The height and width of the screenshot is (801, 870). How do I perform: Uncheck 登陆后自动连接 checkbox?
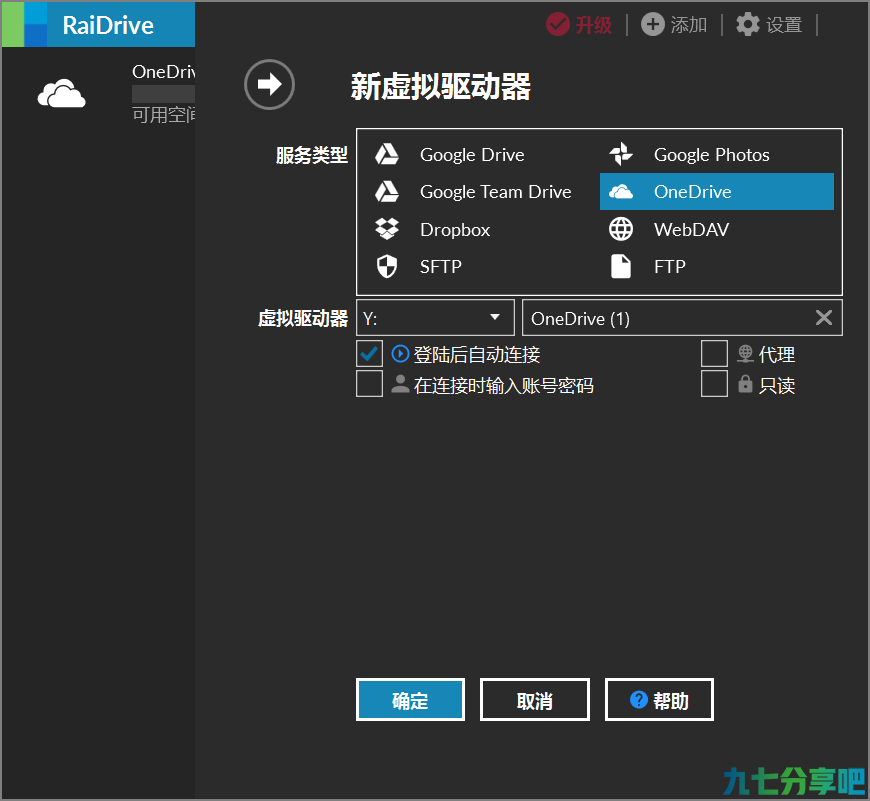(370, 354)
